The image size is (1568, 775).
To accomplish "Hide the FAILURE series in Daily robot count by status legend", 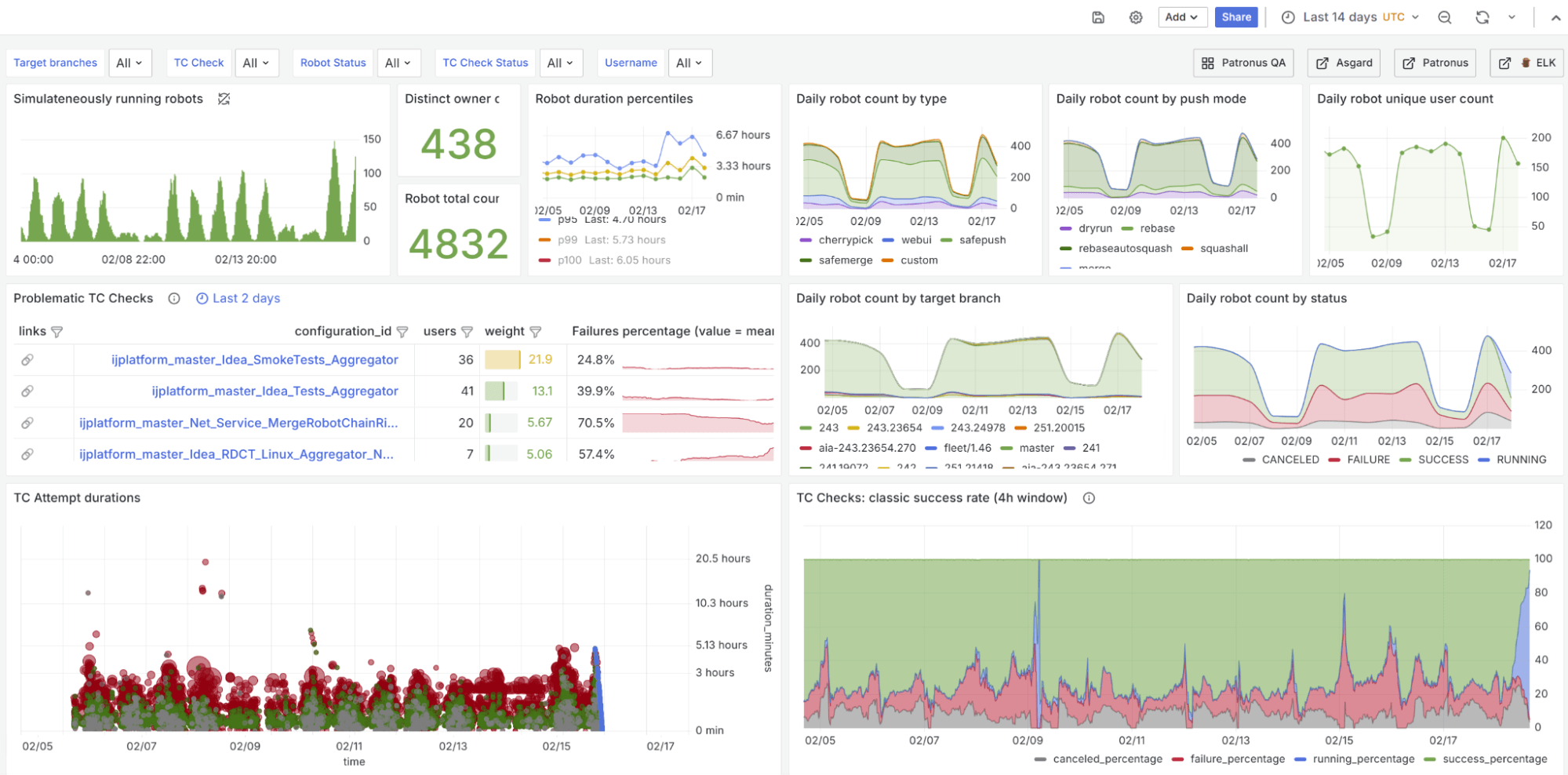I will (1367, 460).
